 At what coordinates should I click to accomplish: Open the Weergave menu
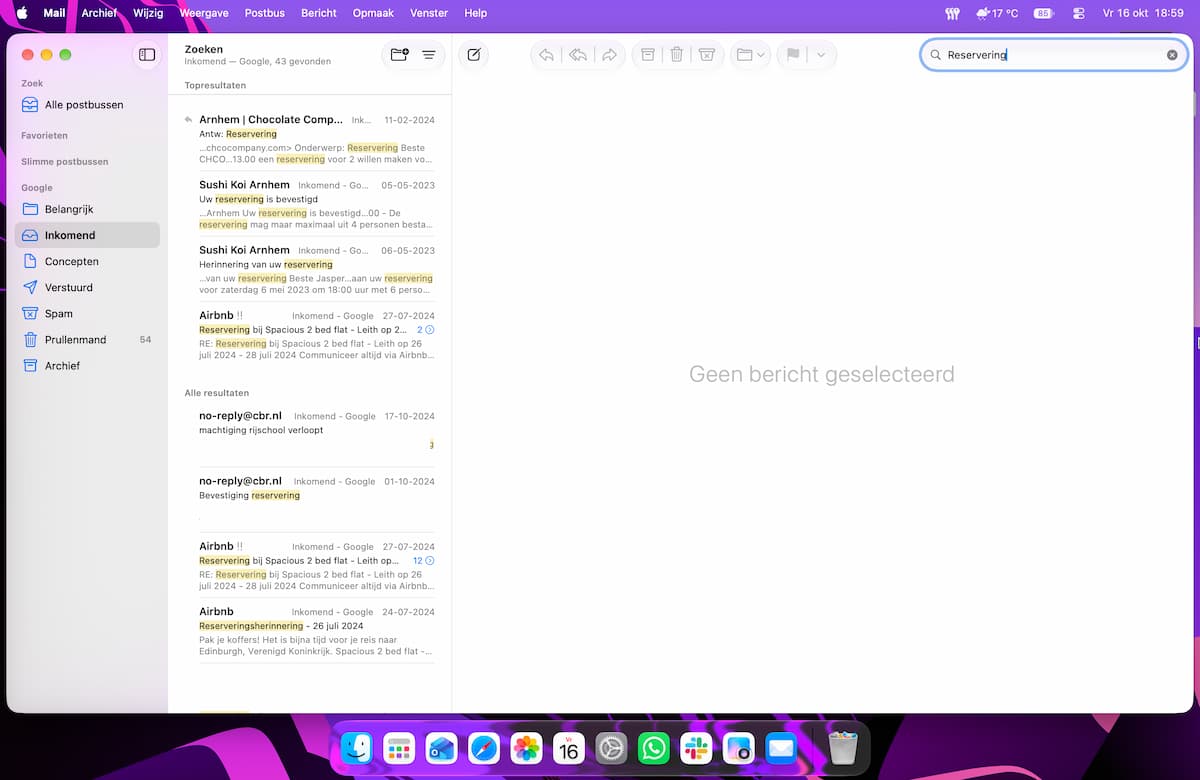pos(204,13)
